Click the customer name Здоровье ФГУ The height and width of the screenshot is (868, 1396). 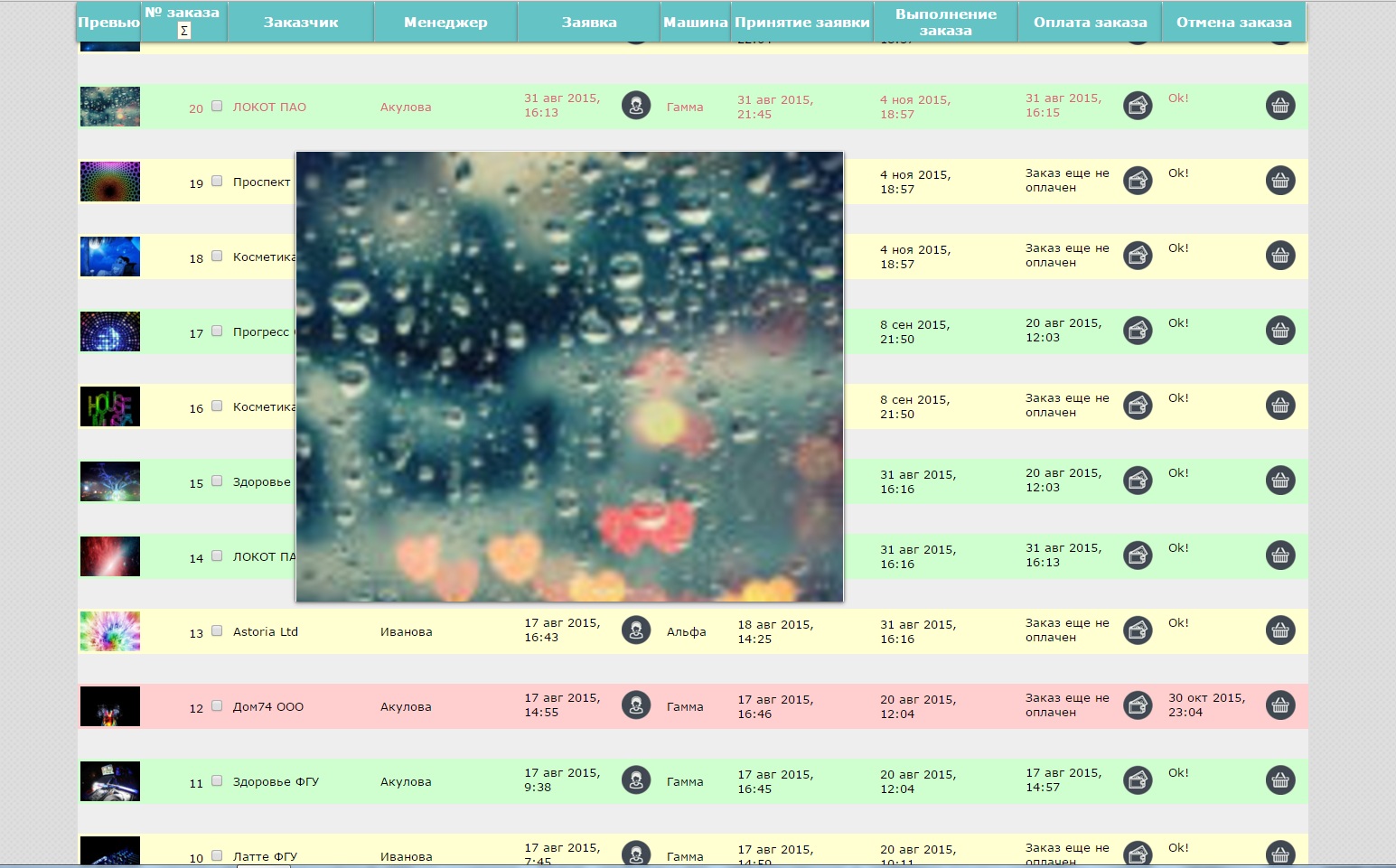(x=276, y=781)
